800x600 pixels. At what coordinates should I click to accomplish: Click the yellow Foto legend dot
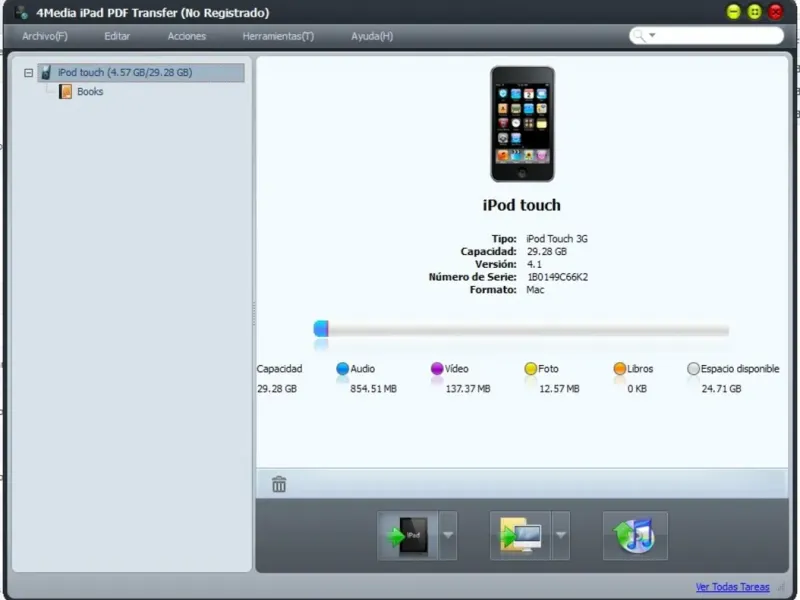click(531, 368)
